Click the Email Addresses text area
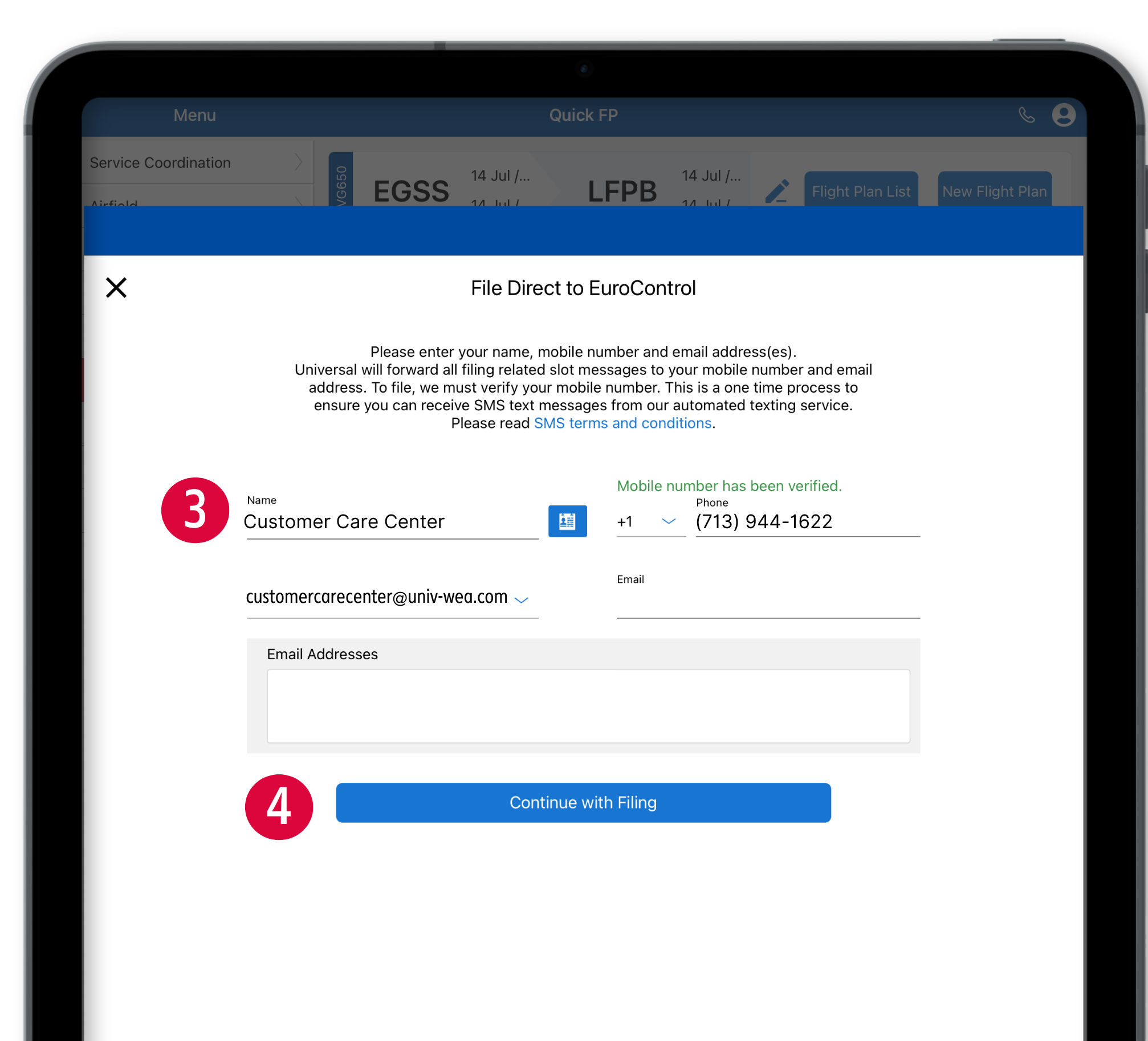Image resolution: width=1148 pixels, height=1041 pixels. point(588,706)
